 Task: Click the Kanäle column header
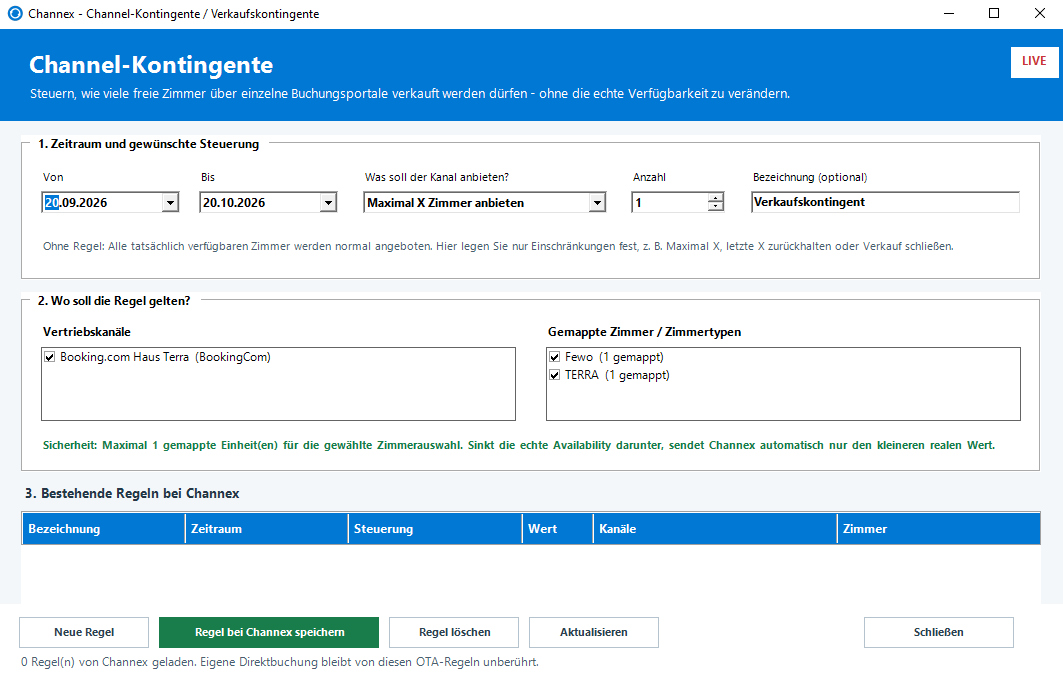pos(716,529)
